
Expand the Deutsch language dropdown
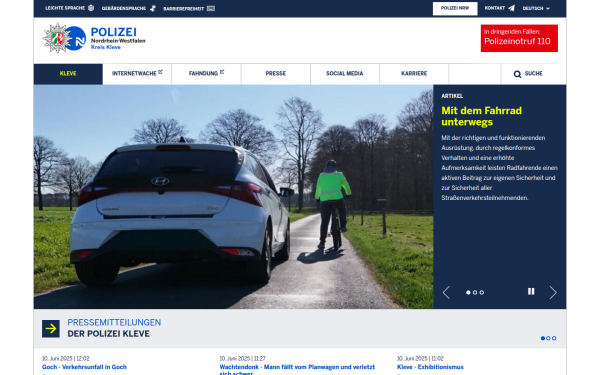click(x=536, y=8)
